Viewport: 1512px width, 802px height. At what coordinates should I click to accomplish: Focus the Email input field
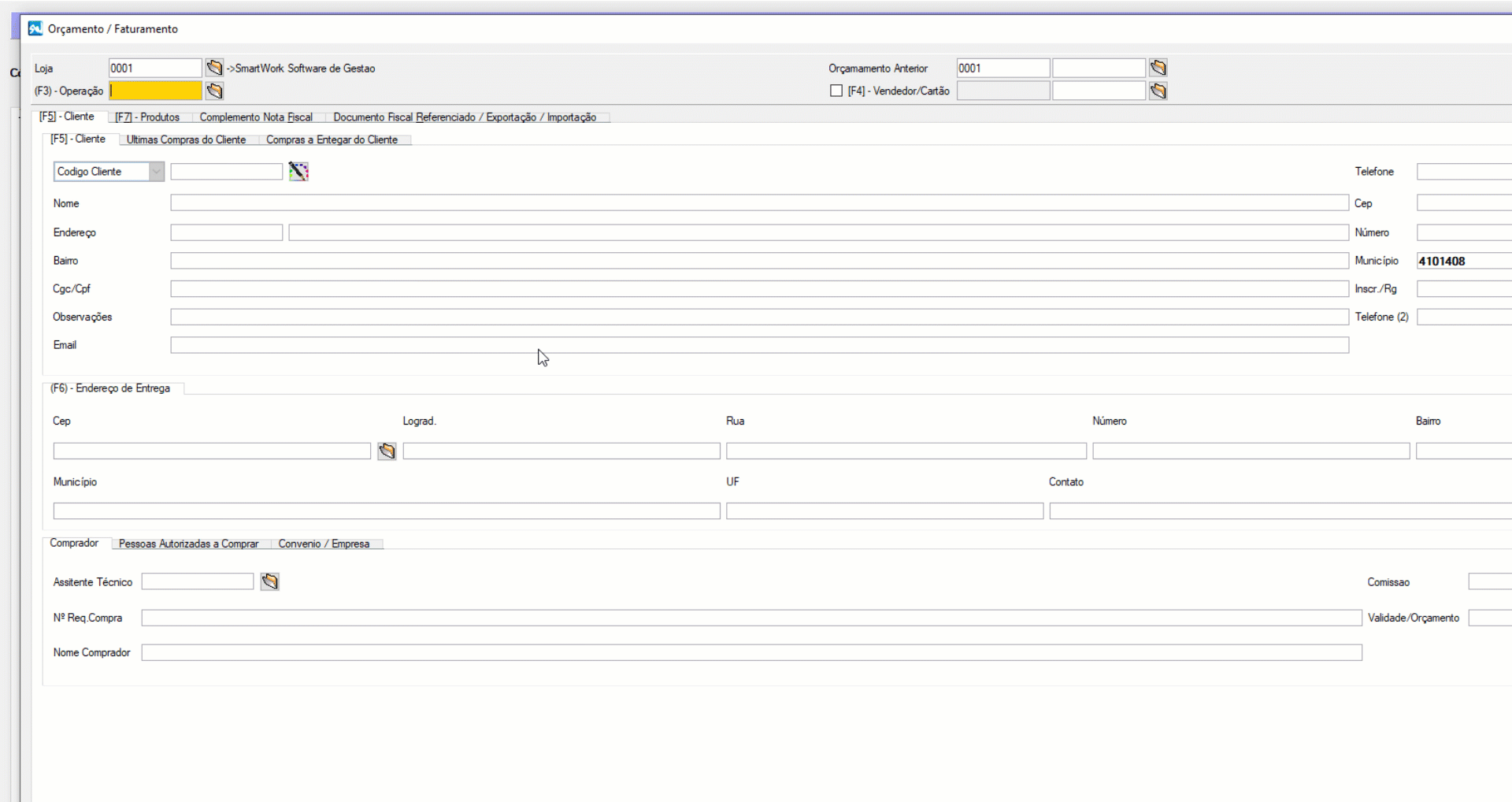(758, 345)
